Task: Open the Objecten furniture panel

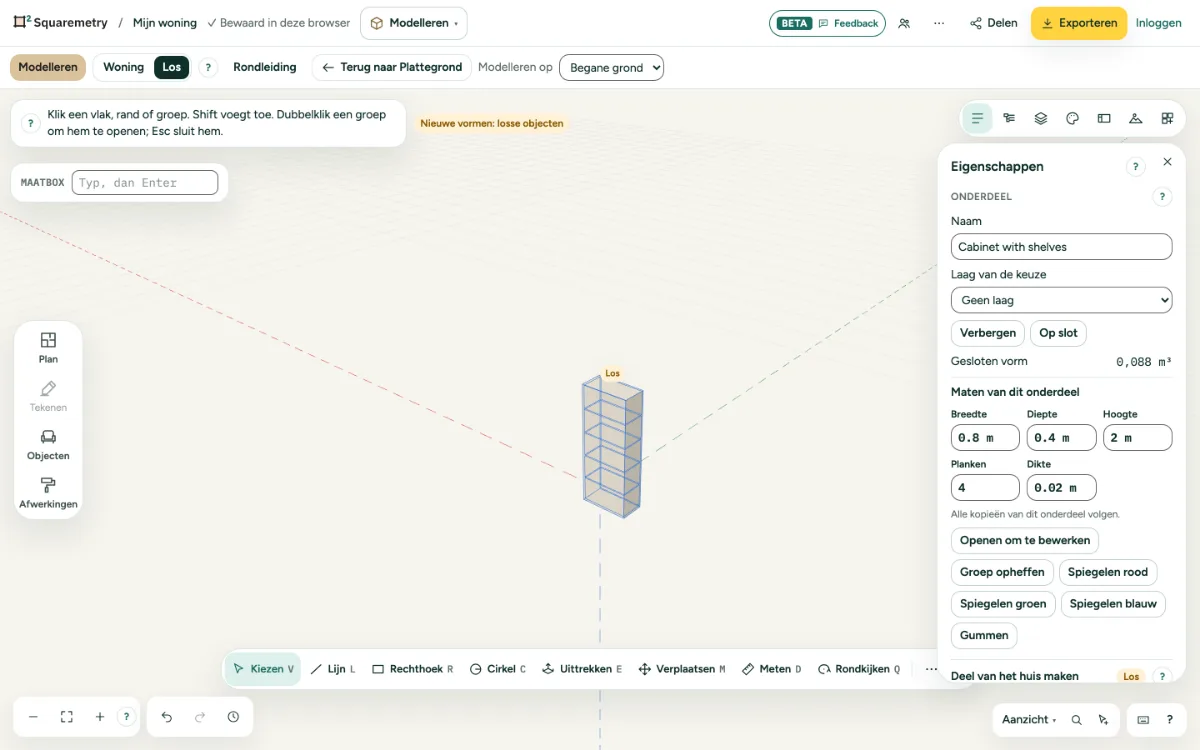Action: pyautogui.click(x=48, y=445)
